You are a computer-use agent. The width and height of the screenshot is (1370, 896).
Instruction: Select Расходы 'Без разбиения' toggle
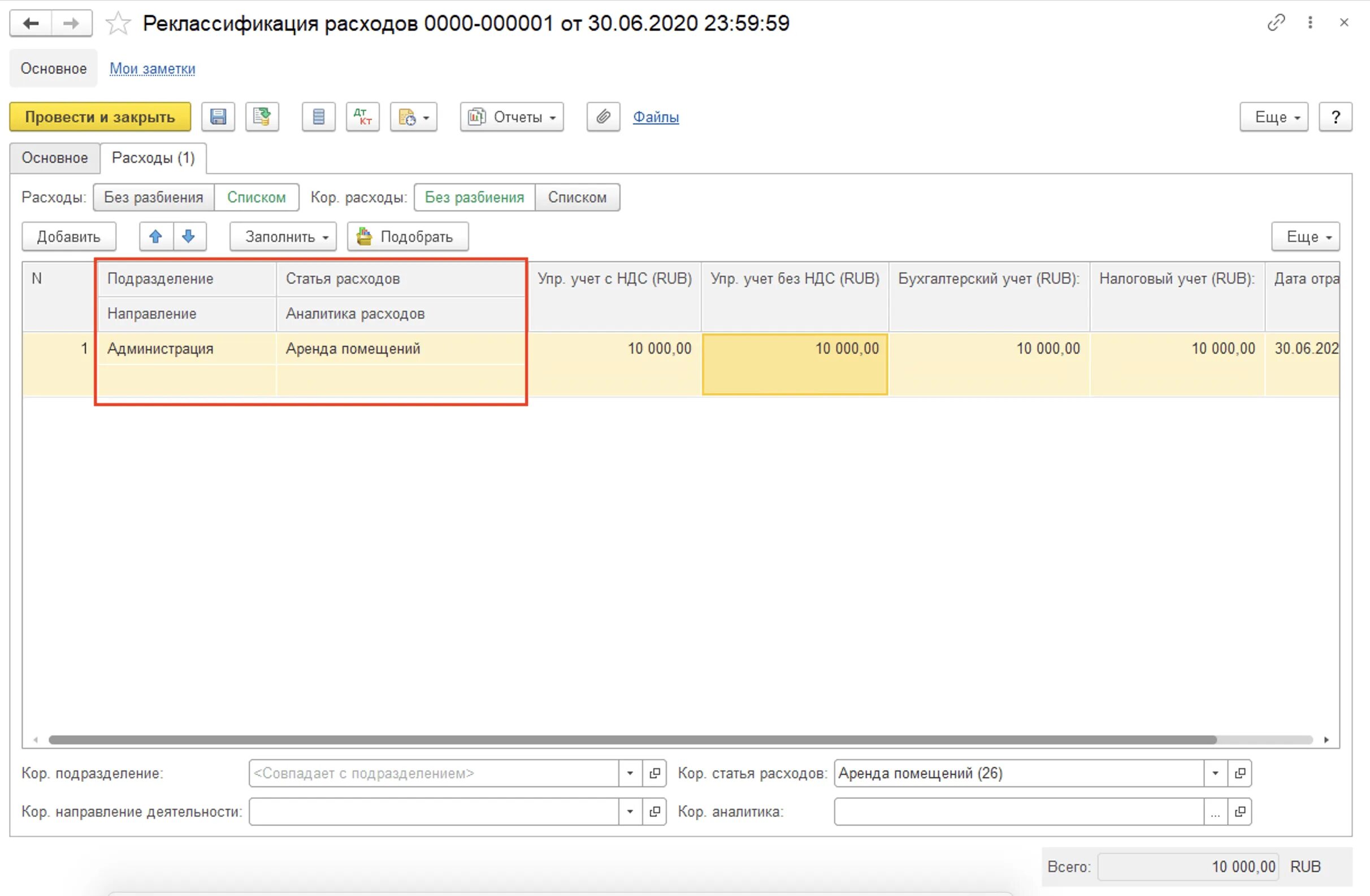pyautogui.click(x=153, y=197)
